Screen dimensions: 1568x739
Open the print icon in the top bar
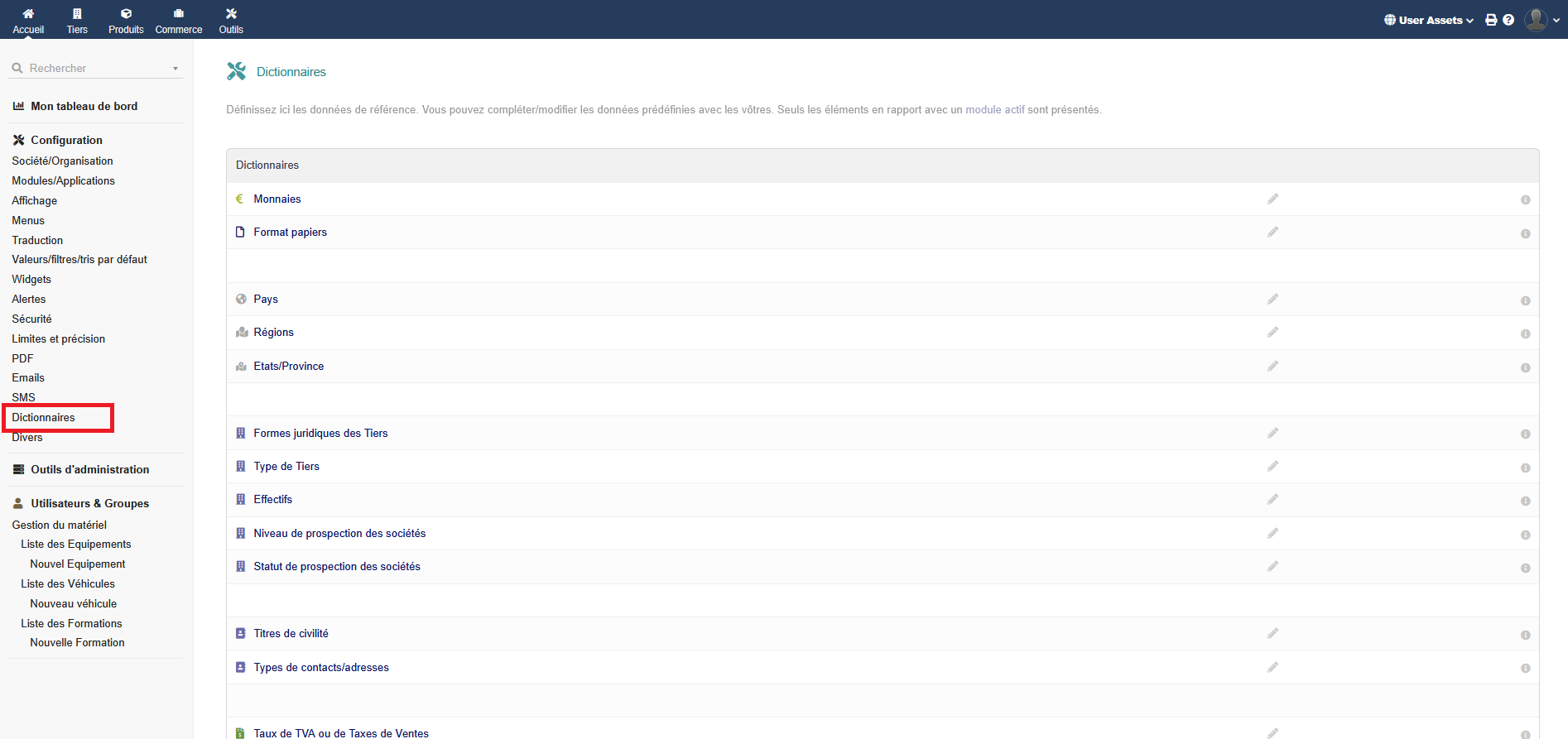click(x=1491, y=20)
